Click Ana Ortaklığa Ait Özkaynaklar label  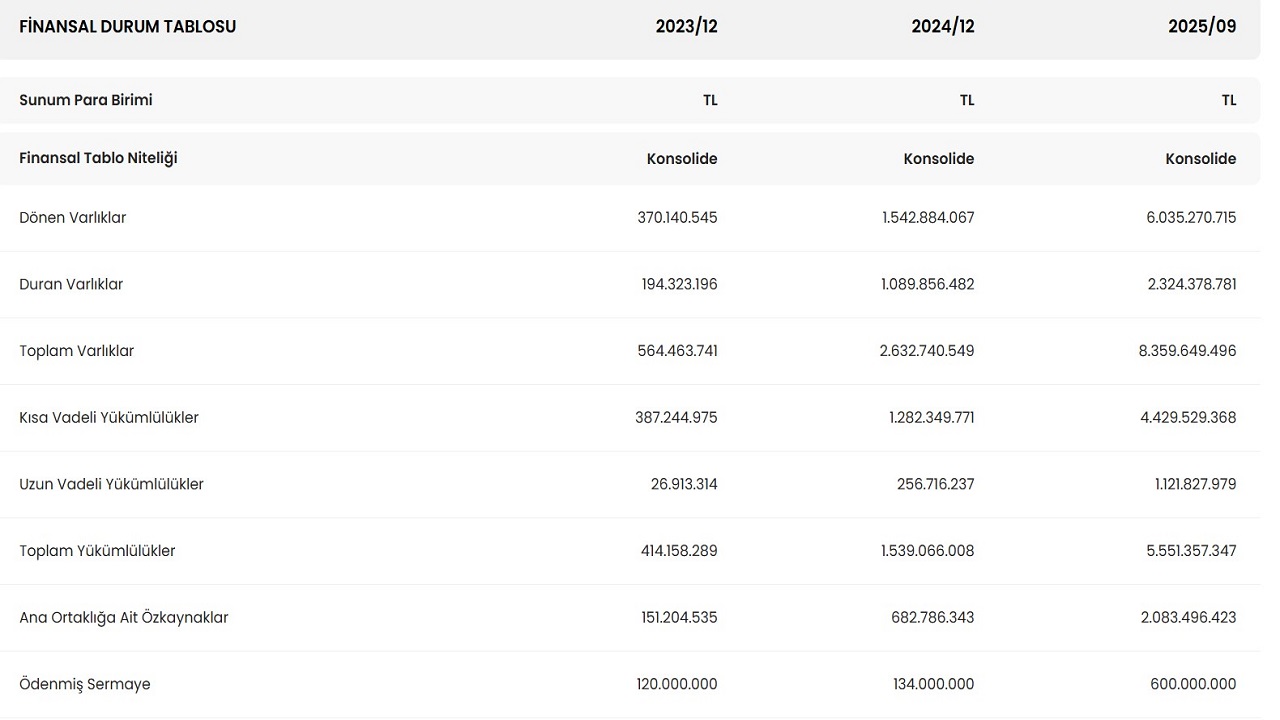click(124, 618)
